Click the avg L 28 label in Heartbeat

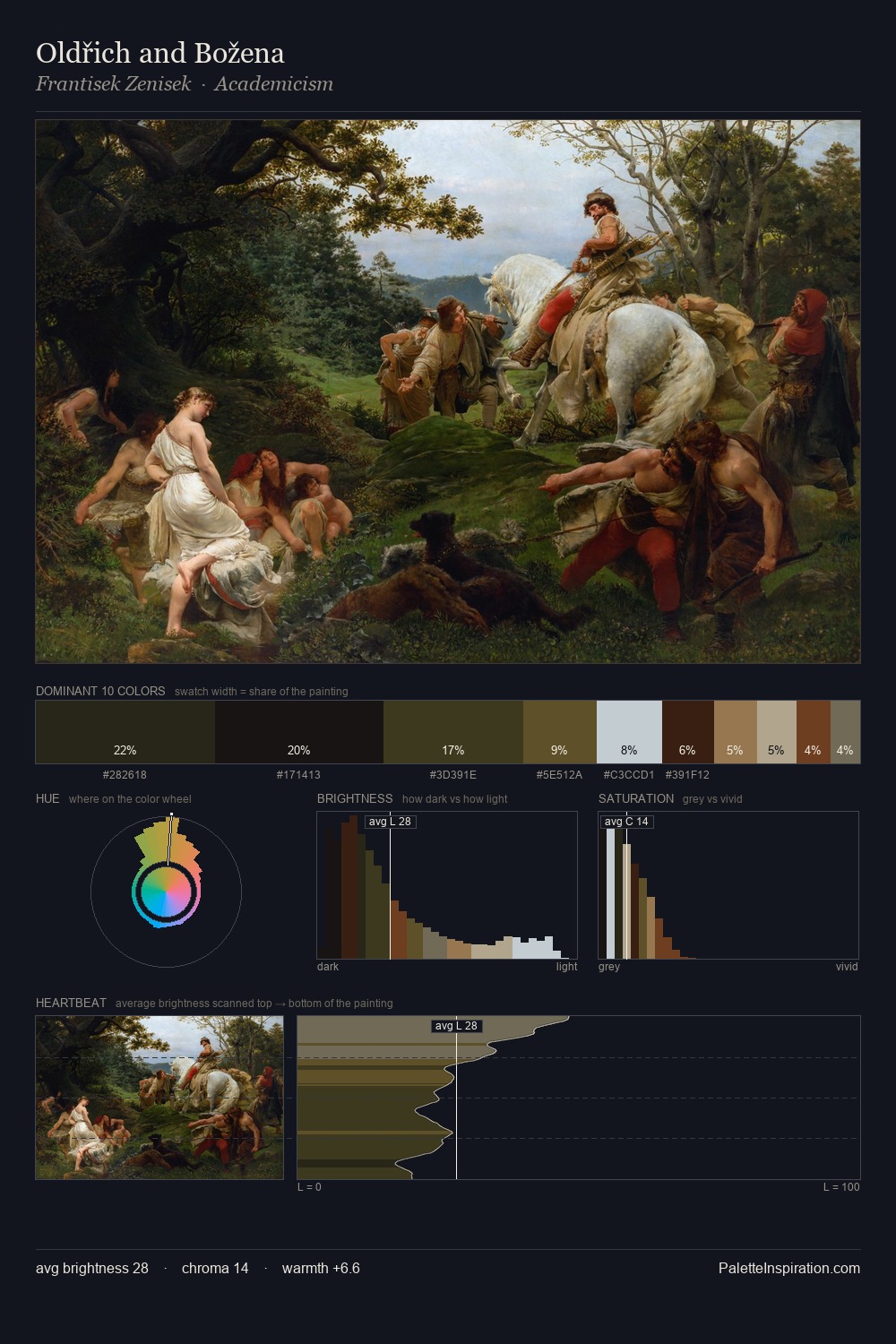tap(457, 1026)
